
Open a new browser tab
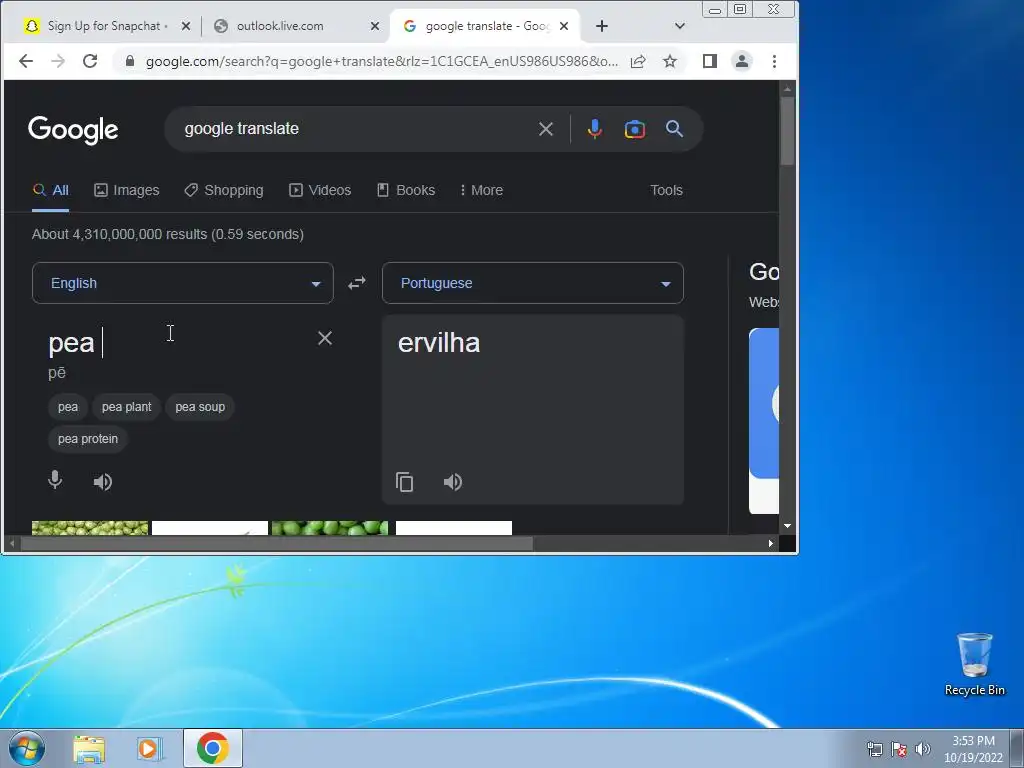click(x=602, y=26)
